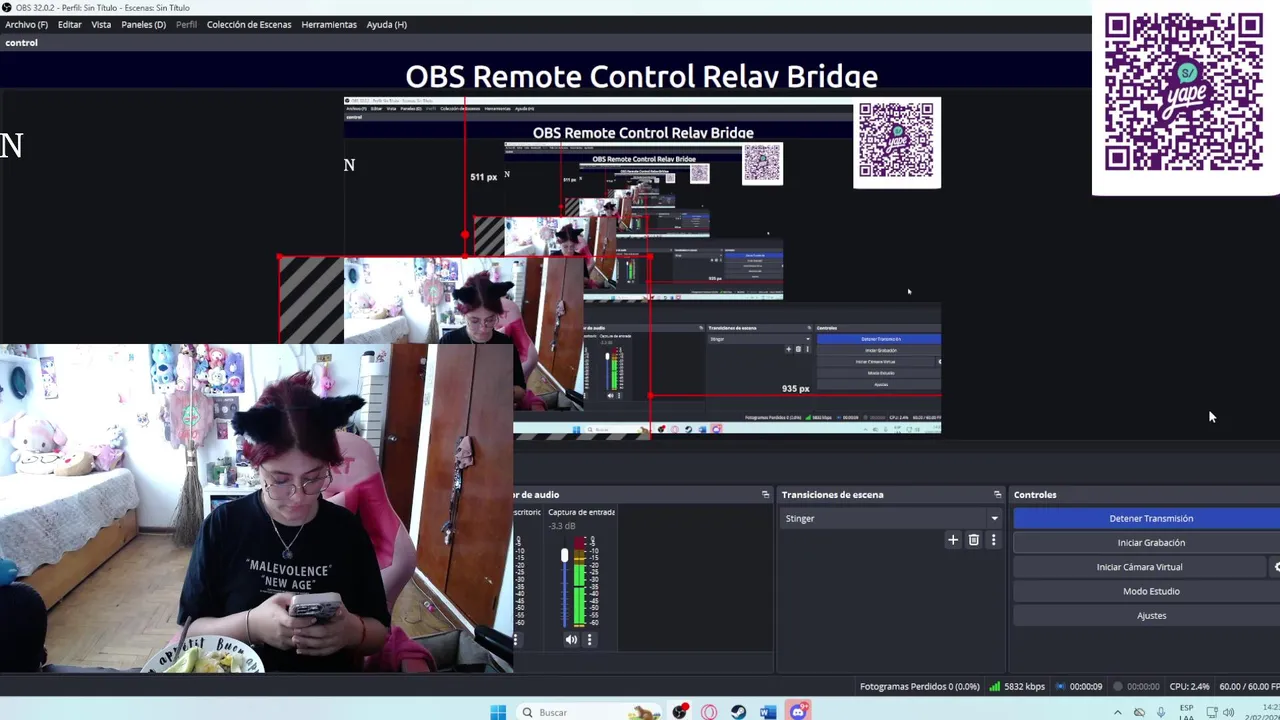Click the '00:00:00' recording timer
Image resolution: width=1280 pixels, height=720 pixels.
click(1143, 687)
